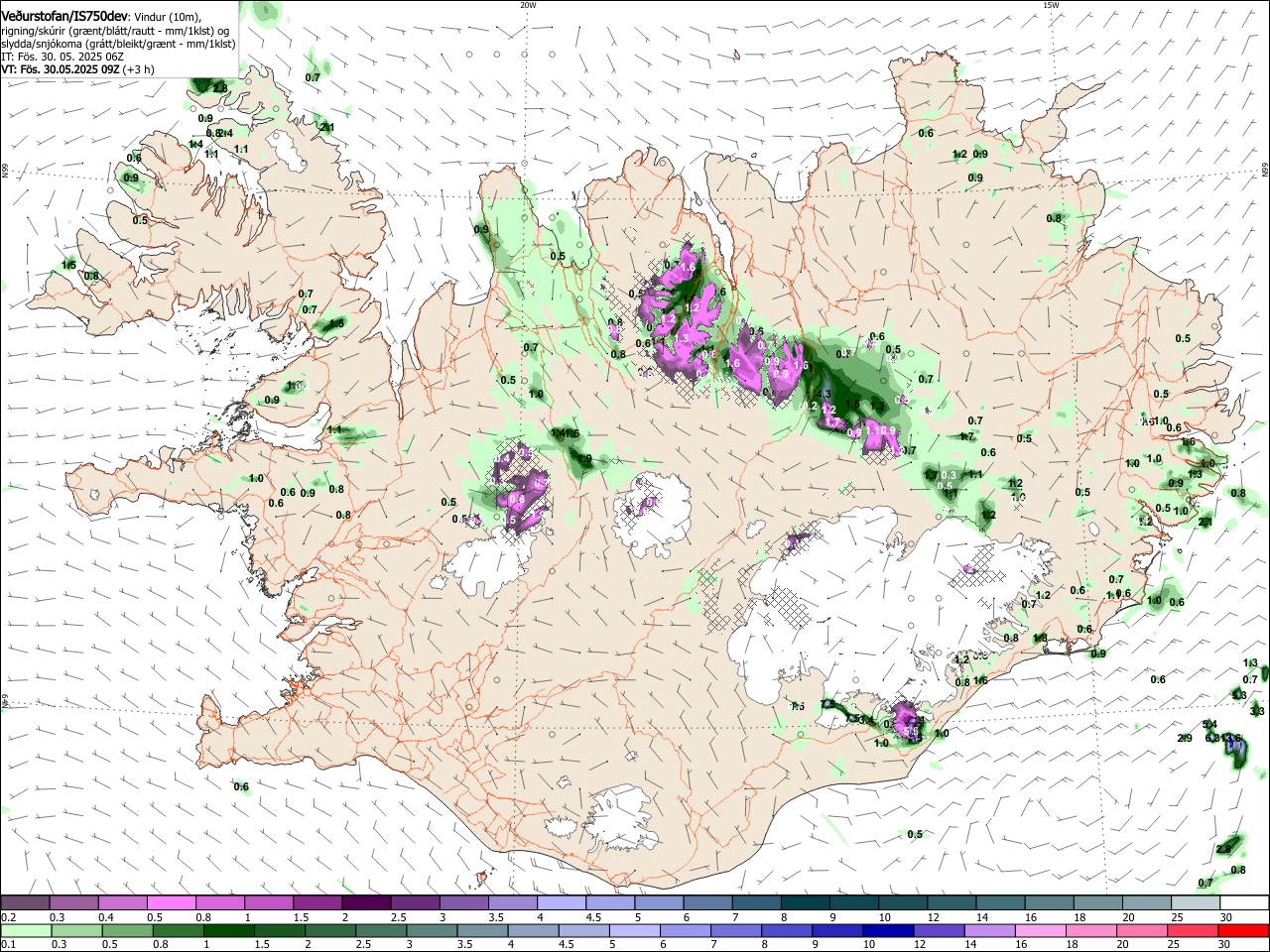This screenshot has height=952, width=1270.
Task: Click the 'slydda/snjókoma' legend description line
Action: coord(118,45)
